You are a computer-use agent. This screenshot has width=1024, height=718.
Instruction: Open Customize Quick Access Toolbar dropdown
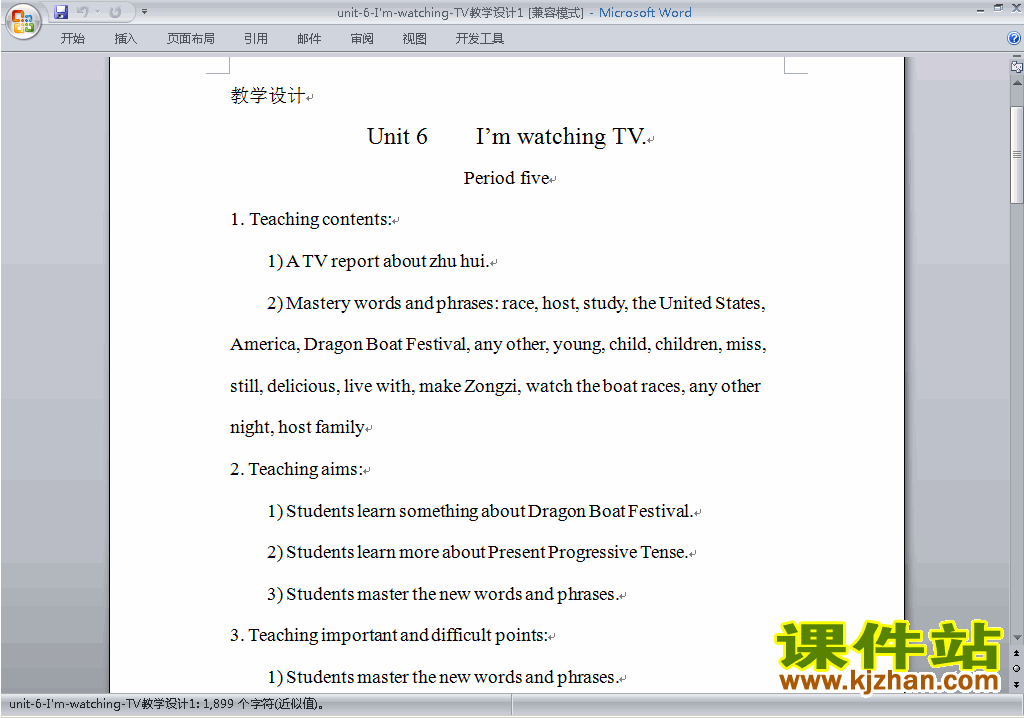pos(144,12)
